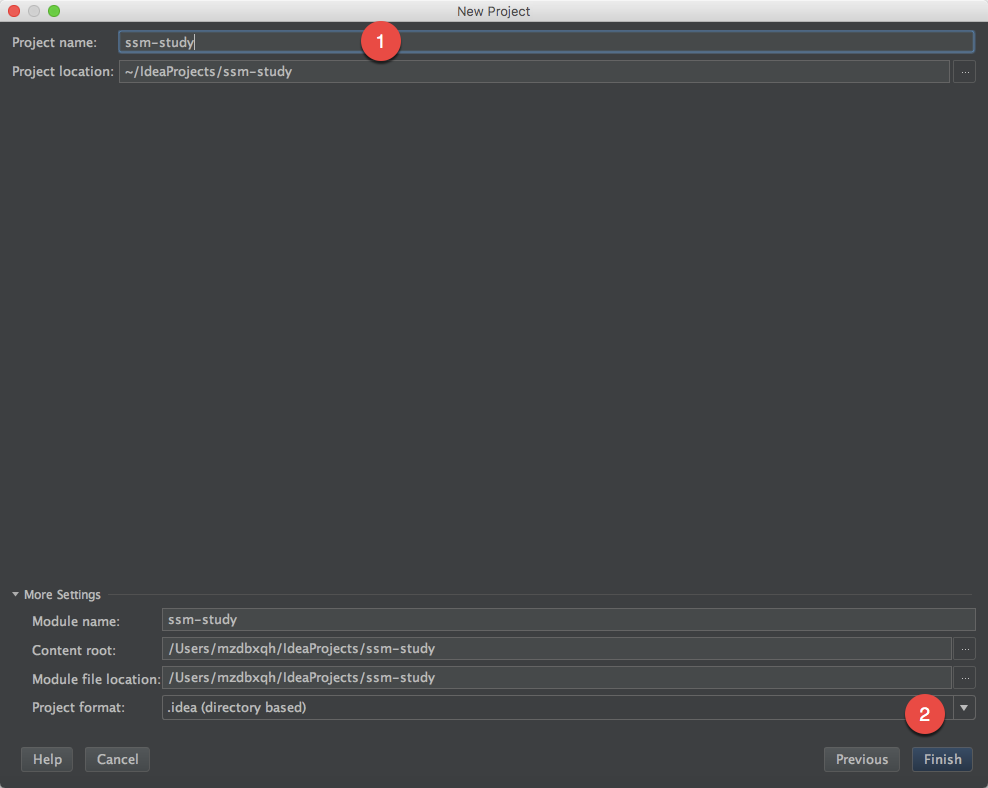
Task: Click the 'New Project' title text
Action: click(493, 11)
